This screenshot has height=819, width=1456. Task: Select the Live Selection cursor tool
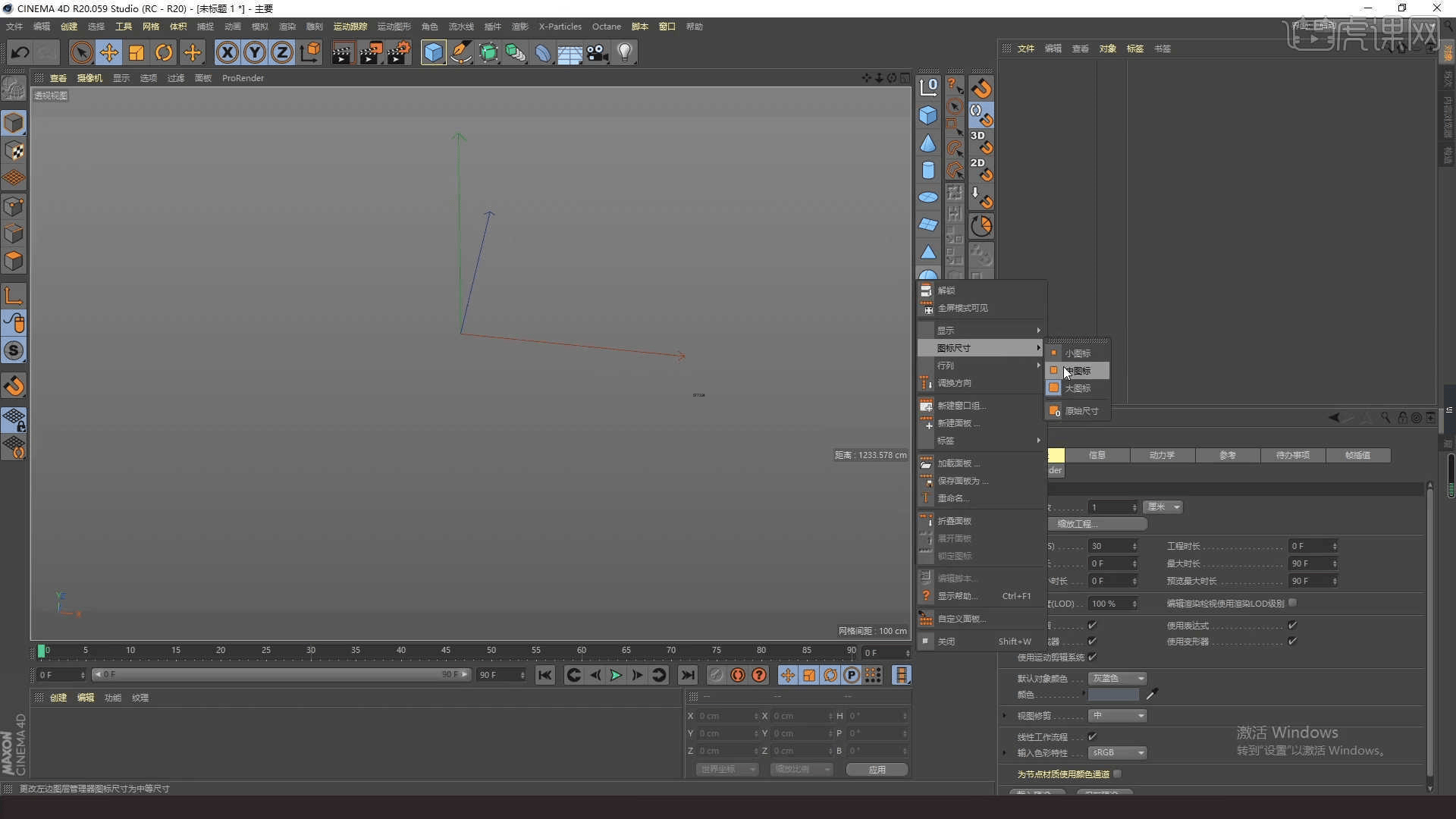(81, 52)
